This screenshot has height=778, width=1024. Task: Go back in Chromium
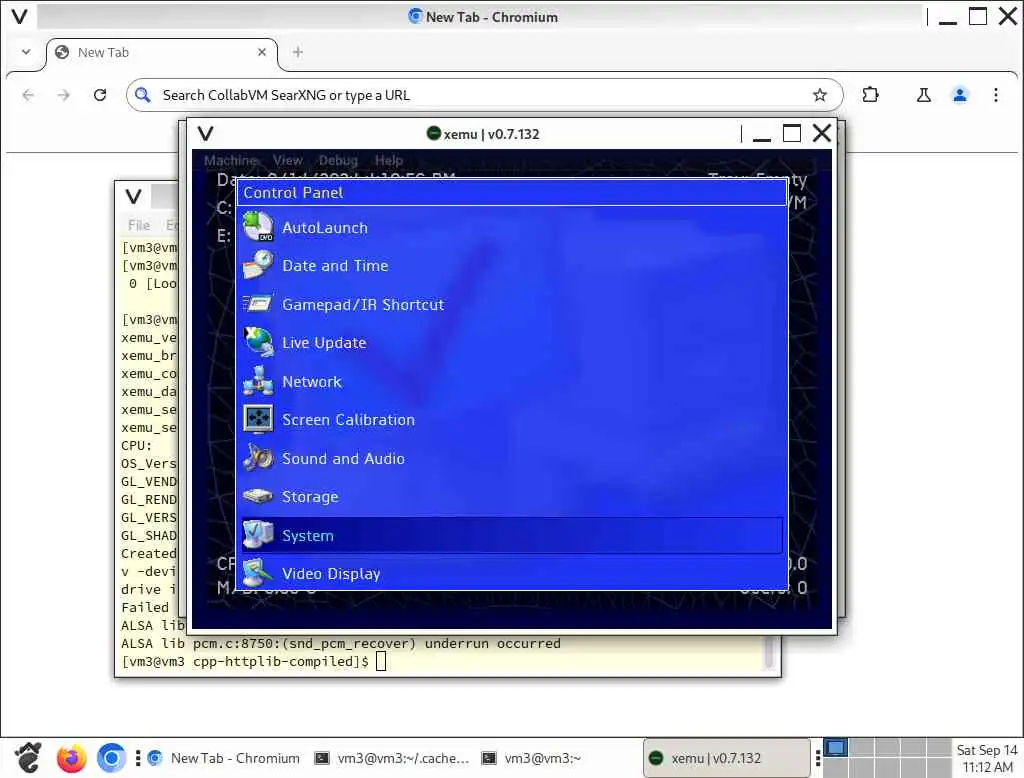[x=28, y=95]
